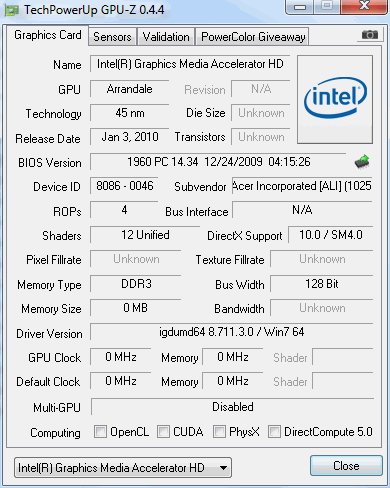390x488 pixels.
Task: Check the PhysX checkbox
Action: [219, 431]
